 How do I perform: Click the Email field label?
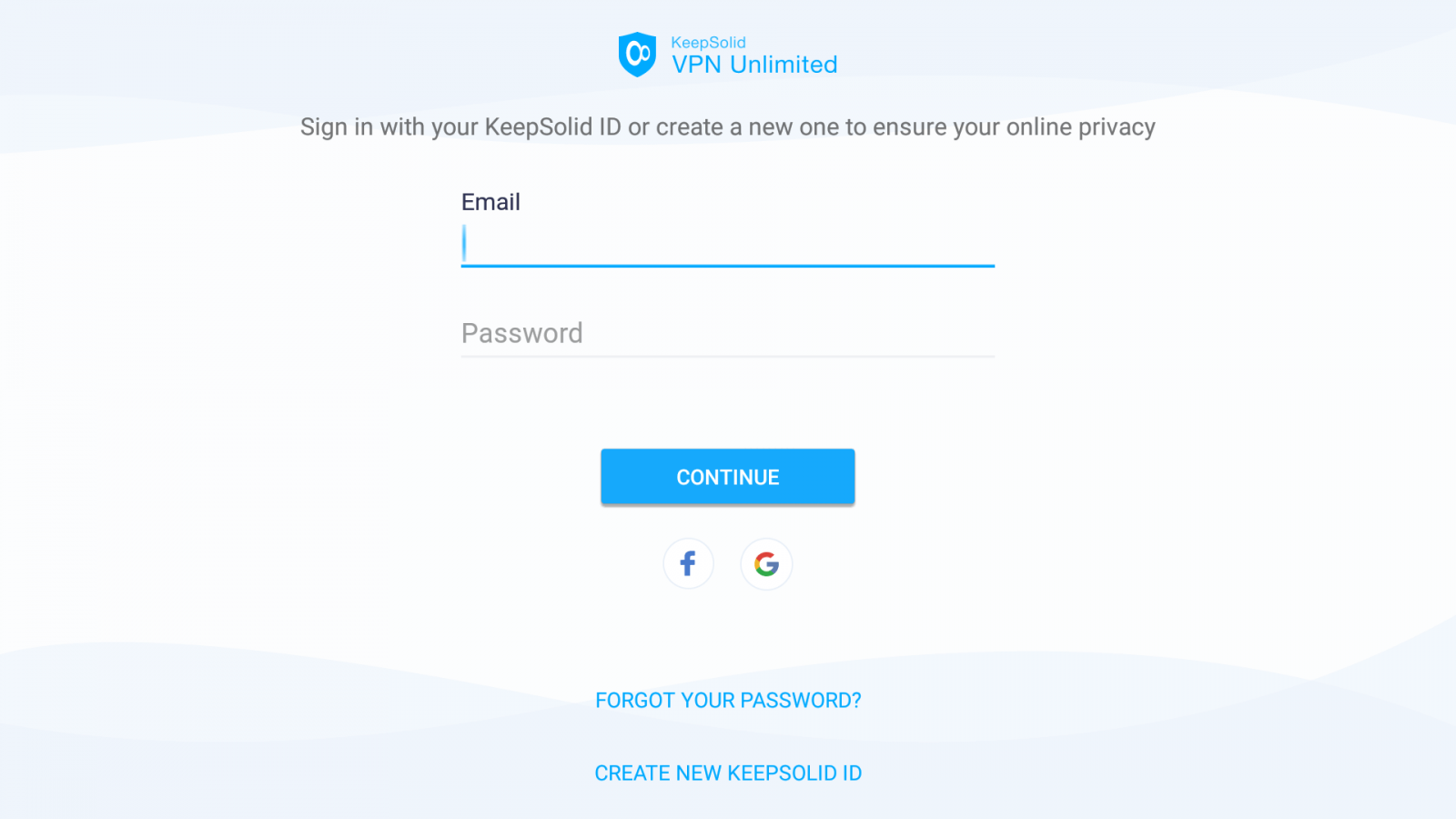pyautogui.click(x=490, y=202)
